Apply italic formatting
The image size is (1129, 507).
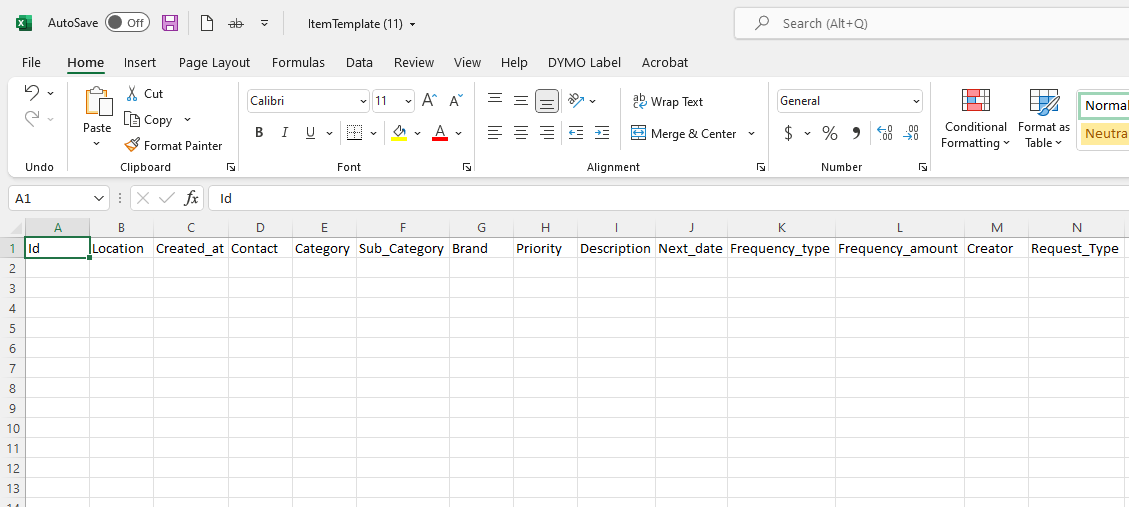click(x=284, y=133)
